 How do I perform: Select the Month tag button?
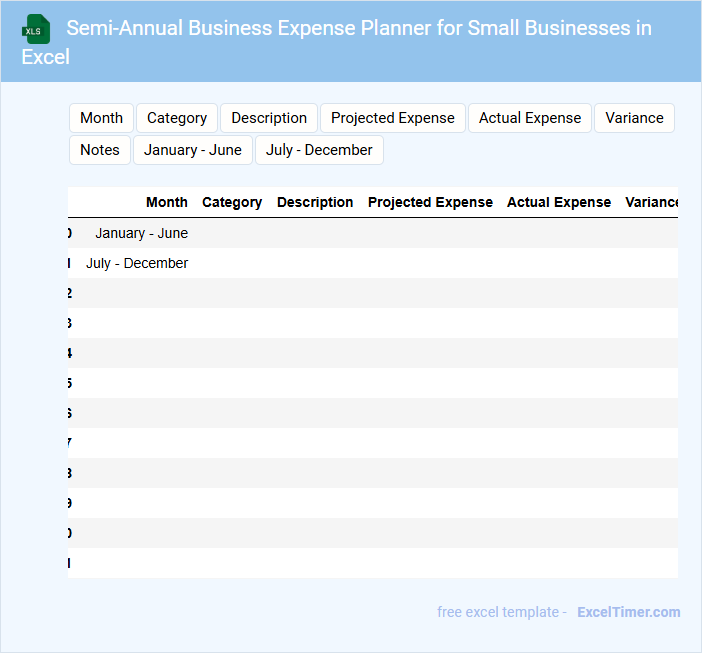pos(101,118)
